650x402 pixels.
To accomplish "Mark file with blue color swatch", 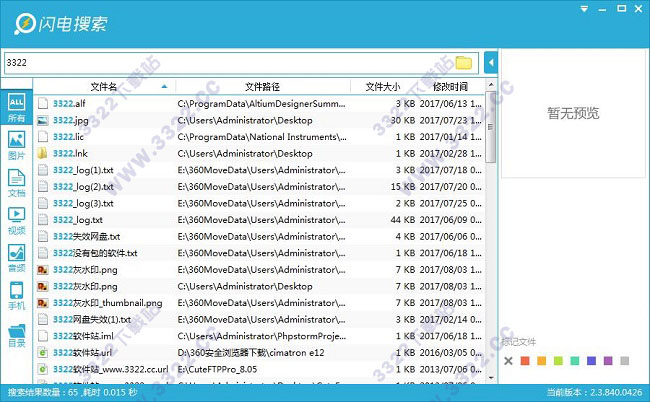I will pyautogui.click(x=591, y=361).
